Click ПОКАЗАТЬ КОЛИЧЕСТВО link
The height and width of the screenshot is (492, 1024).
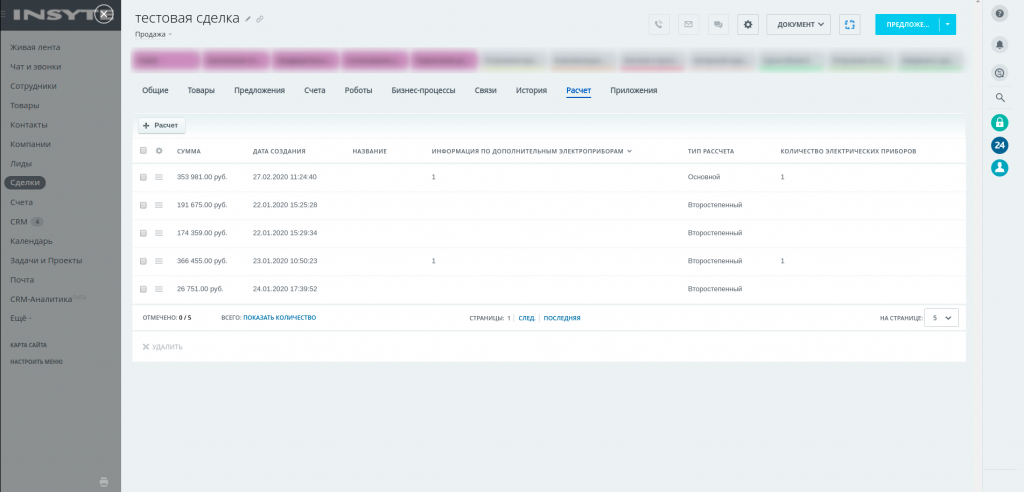pos(280,318)
